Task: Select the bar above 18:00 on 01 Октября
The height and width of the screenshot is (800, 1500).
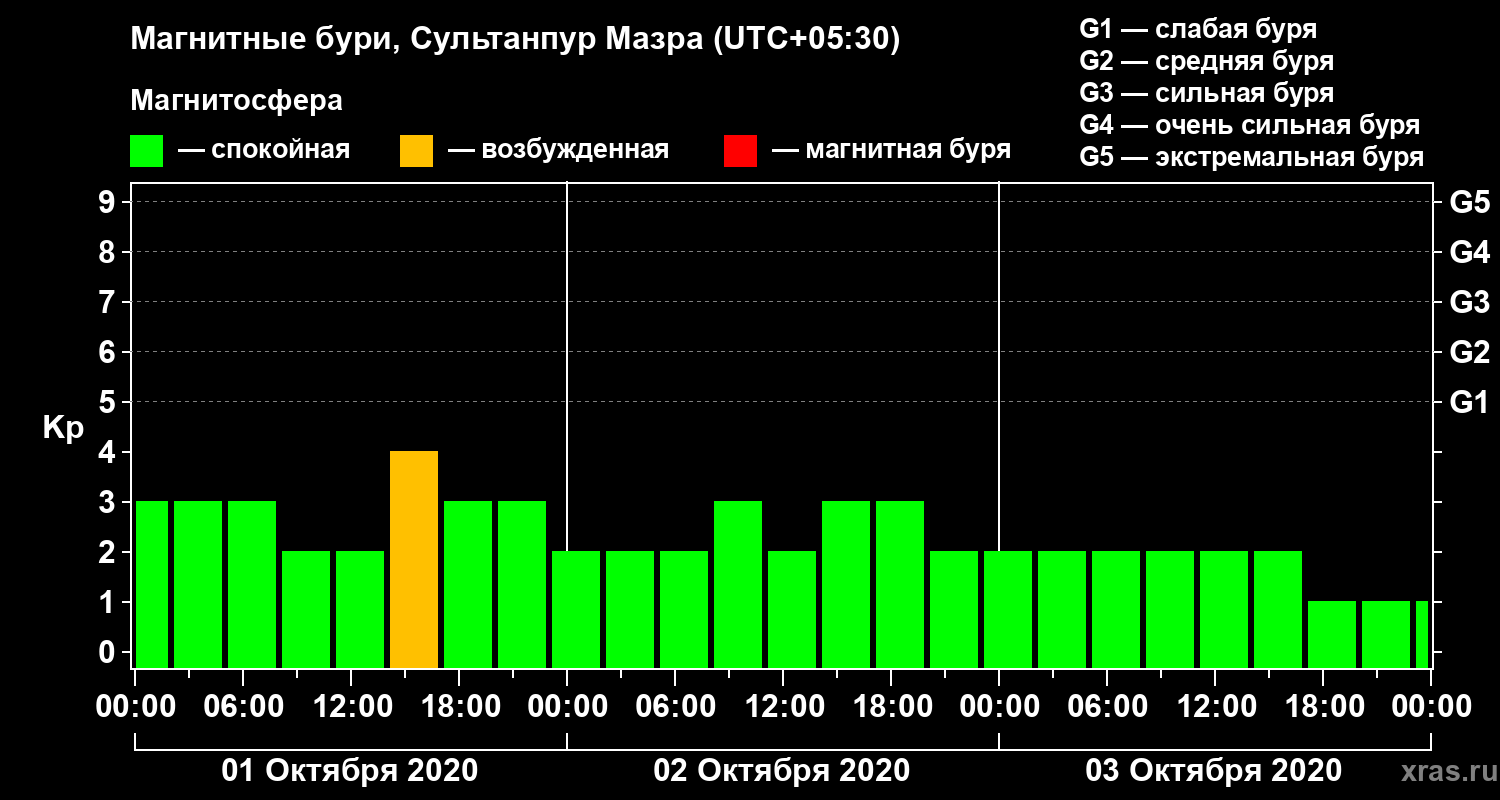Action: point(468,585)
